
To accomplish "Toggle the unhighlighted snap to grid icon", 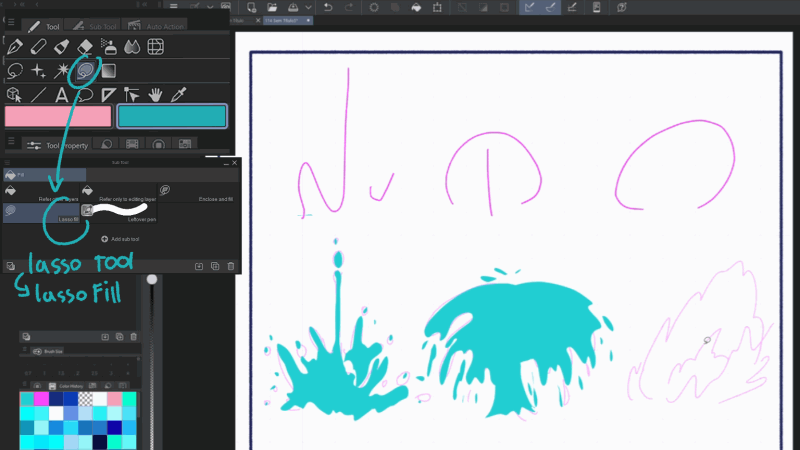I will pos(572,7).
